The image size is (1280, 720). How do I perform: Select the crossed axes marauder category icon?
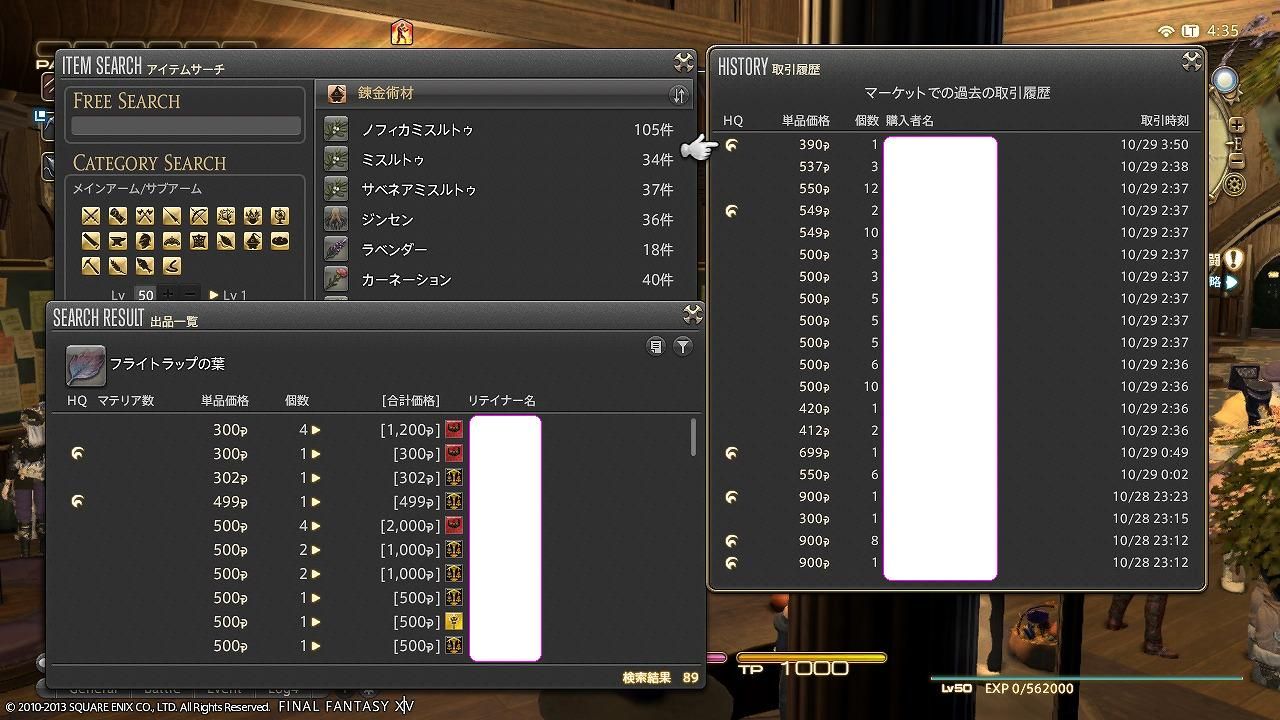(x=145, y=215)
